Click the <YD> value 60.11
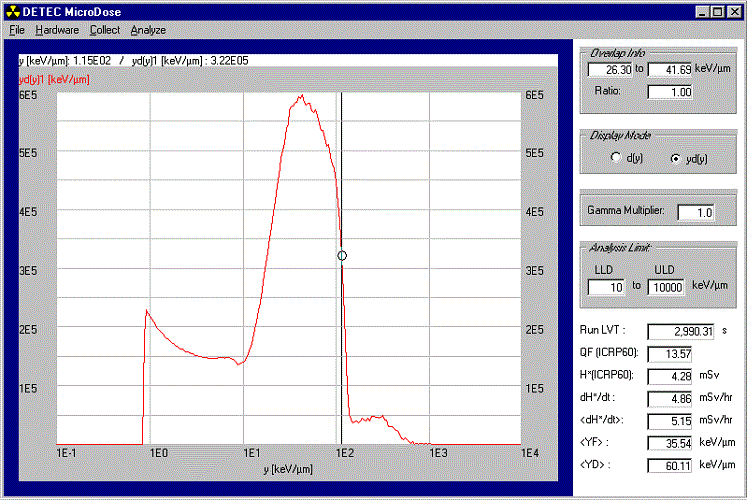The height and width of the screenshot is (500, 747). [x=670, y=466]
